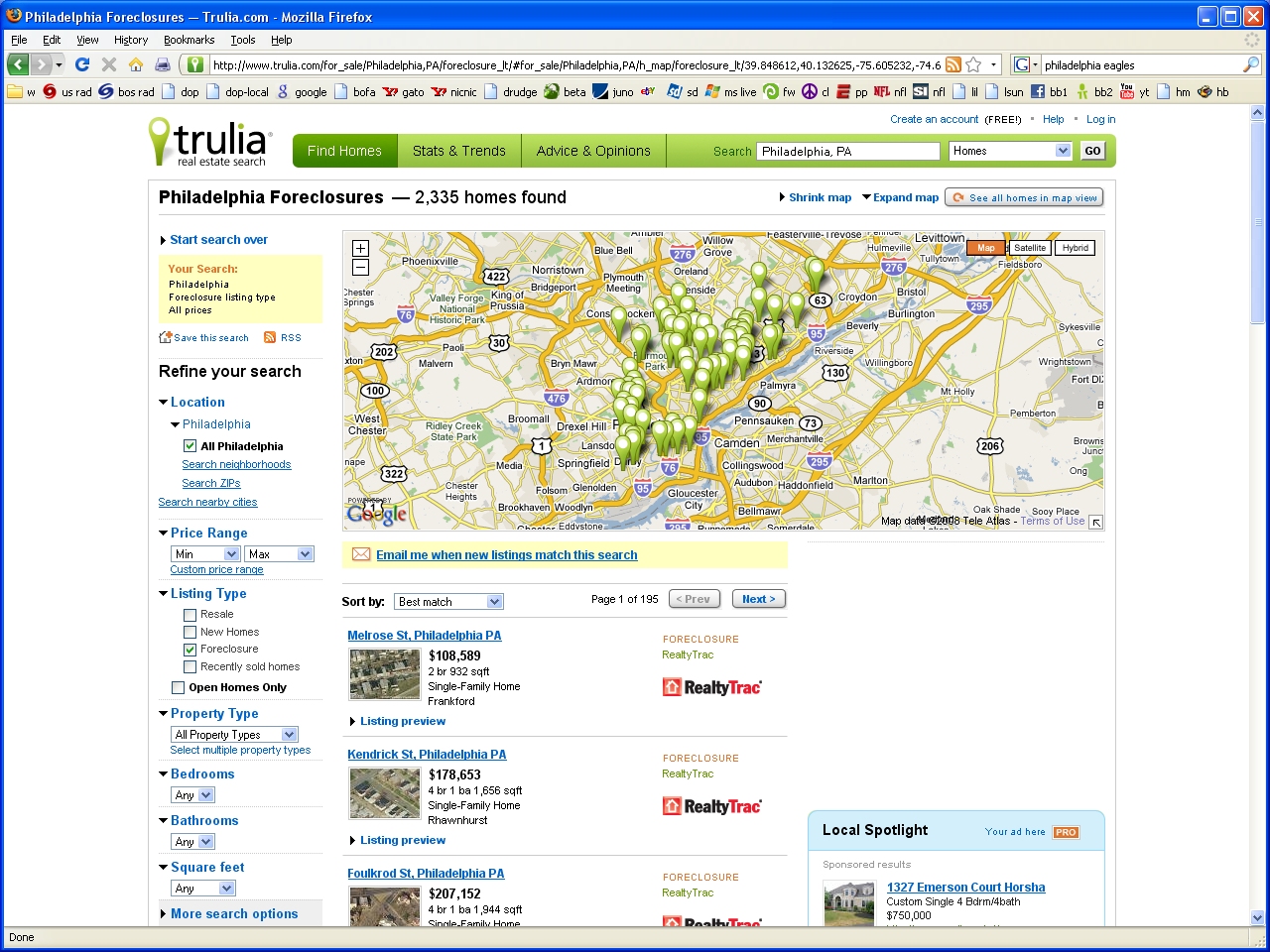Image resolution: width=1270 pixels, height=952 pixels.
Task: Zoom in on the map with plus
Action: click(x=360, y=249)
